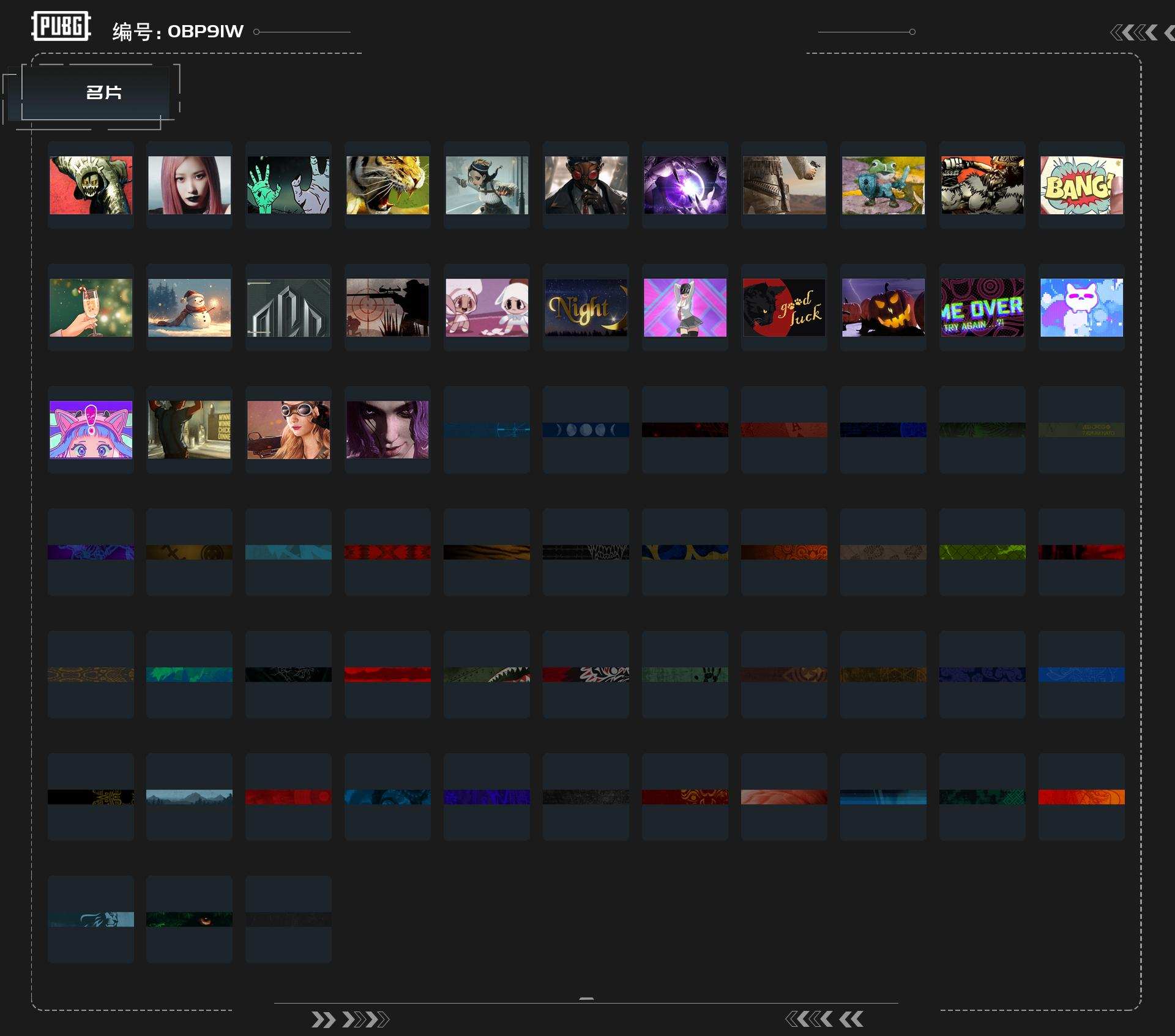Open the 名片 tab
This screenshot has height=1036, width=1175.
tap(95, 93)
